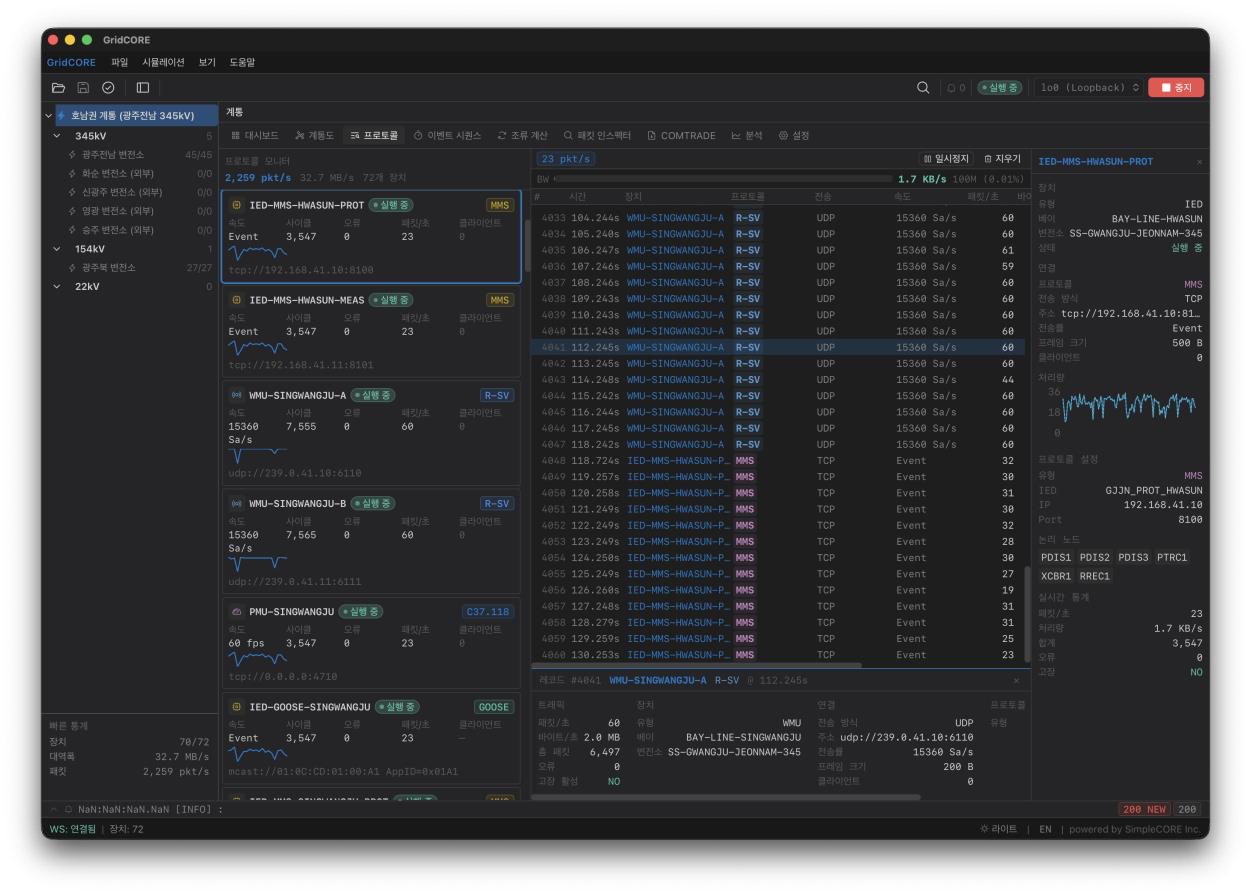The image size is (1251, 894).
Task: Open the 보기 menu
Action: [207, 62]
